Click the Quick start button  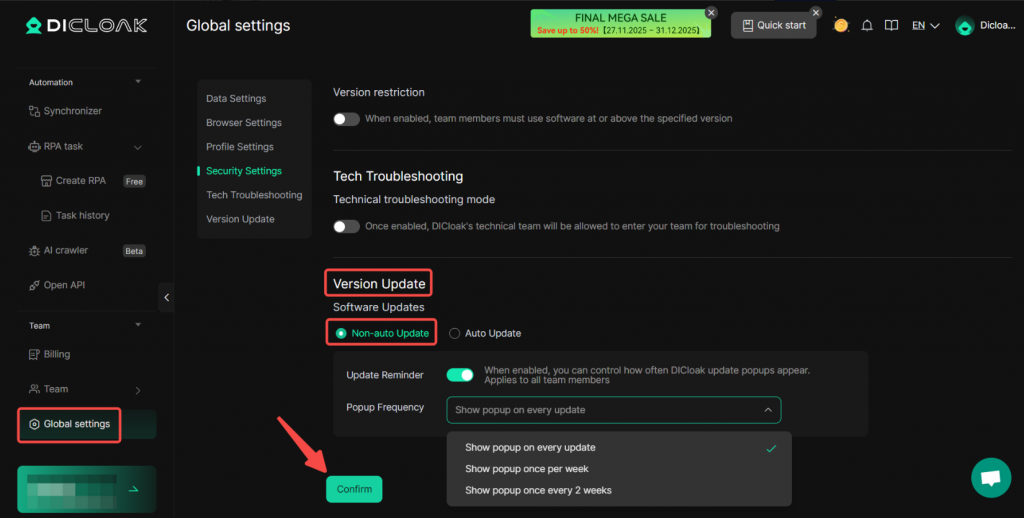773,25
